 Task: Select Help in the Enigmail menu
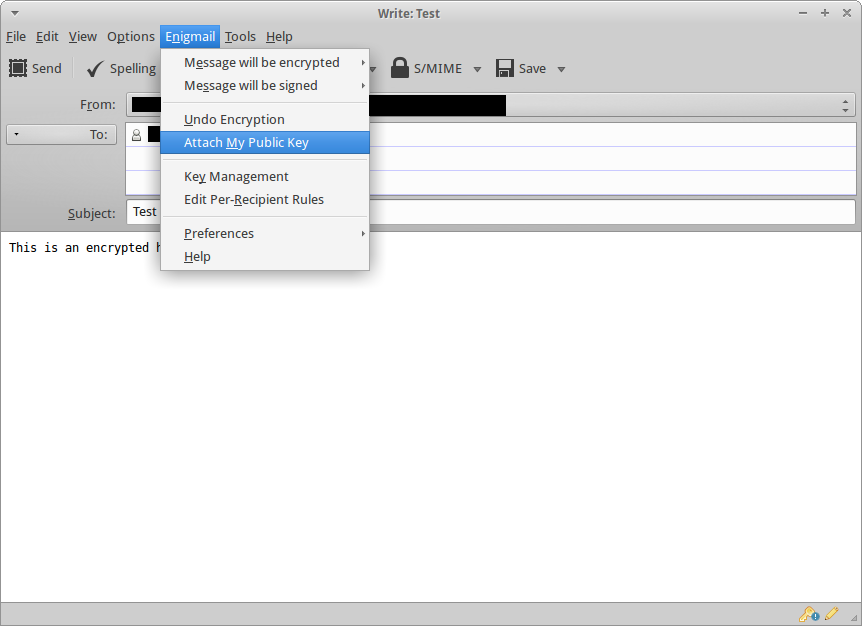(265, 257)
